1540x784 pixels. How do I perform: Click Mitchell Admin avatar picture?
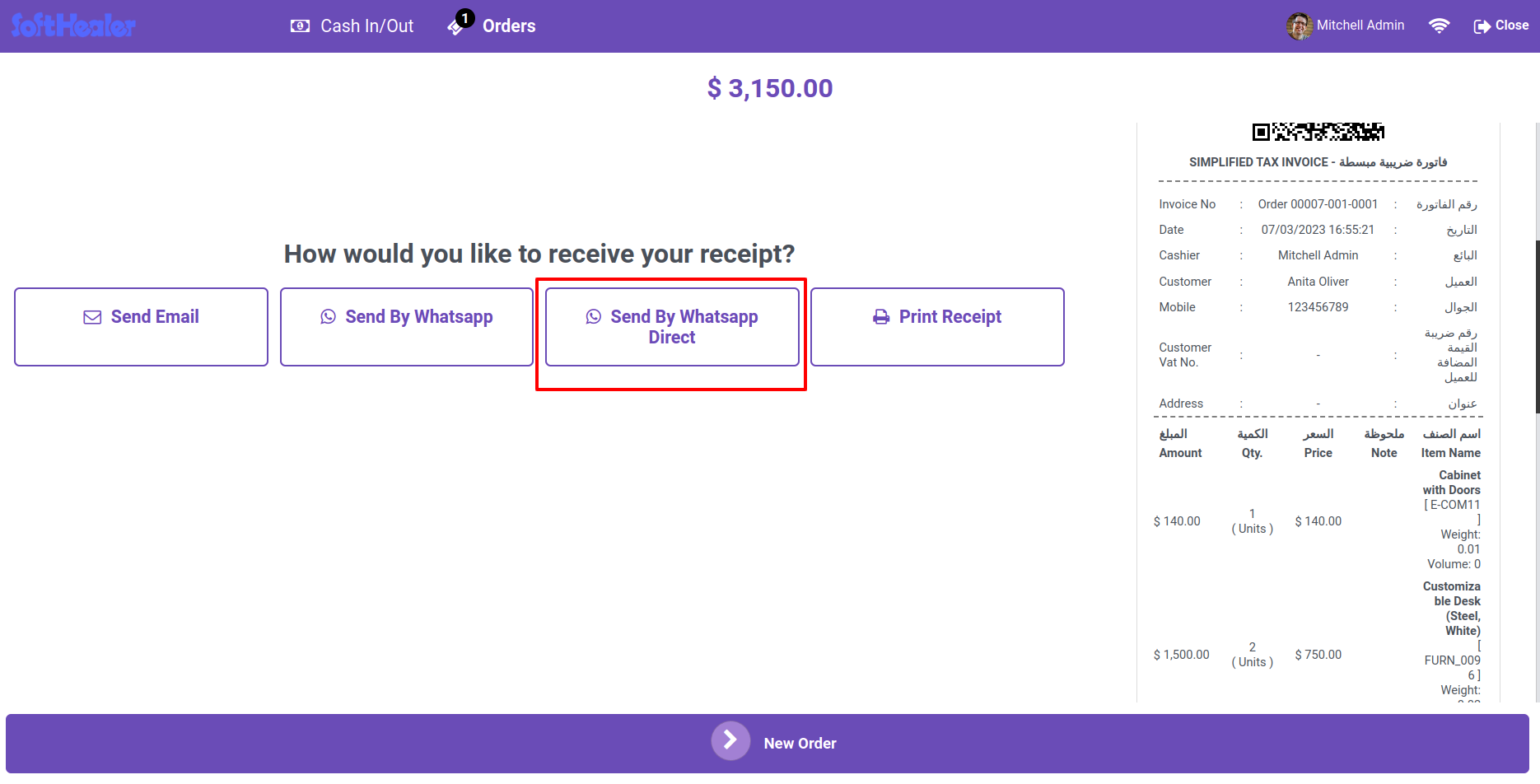[x=1300, y=26]
